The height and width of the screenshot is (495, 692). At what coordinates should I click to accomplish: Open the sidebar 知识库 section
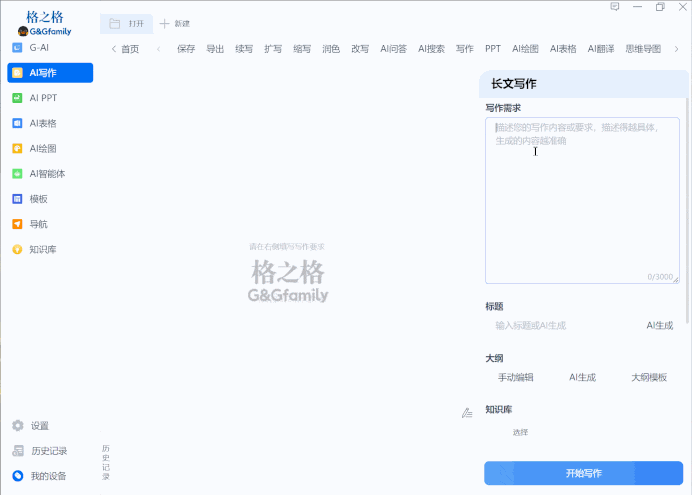pyautogui.click(x=42, y=249)
